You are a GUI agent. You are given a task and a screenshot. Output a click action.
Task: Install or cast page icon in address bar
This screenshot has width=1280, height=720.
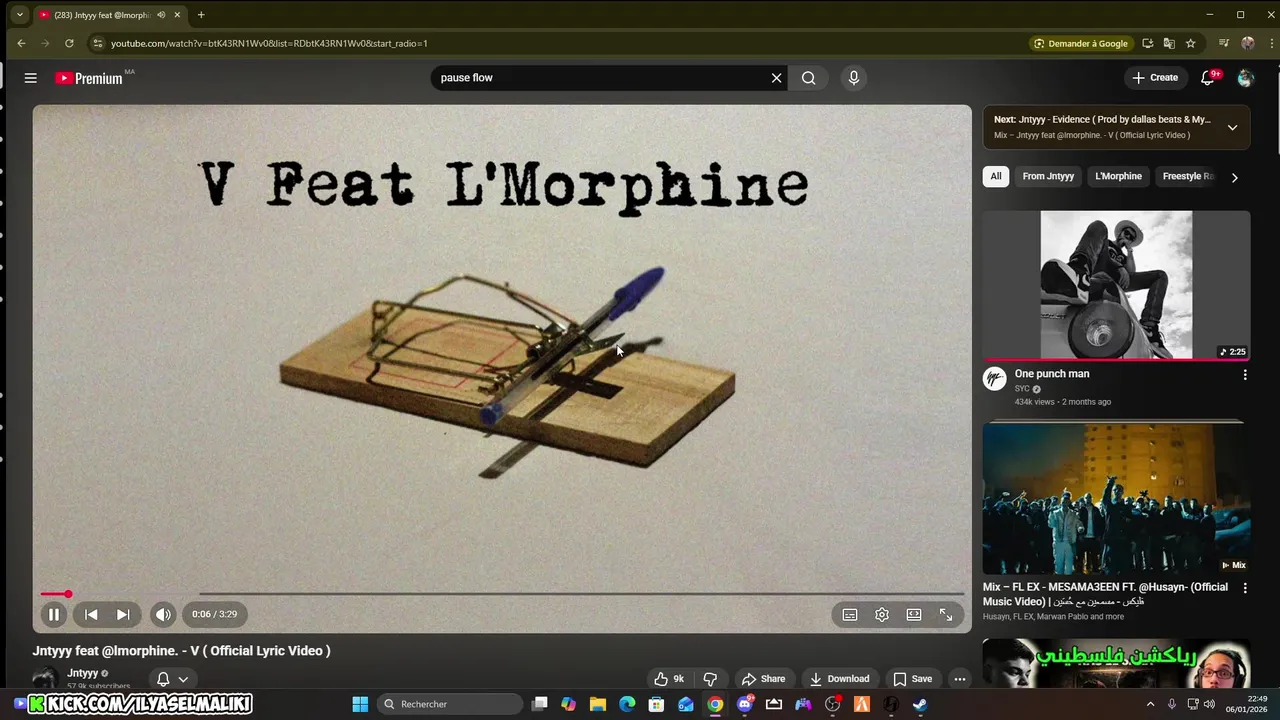(1147, 44)
